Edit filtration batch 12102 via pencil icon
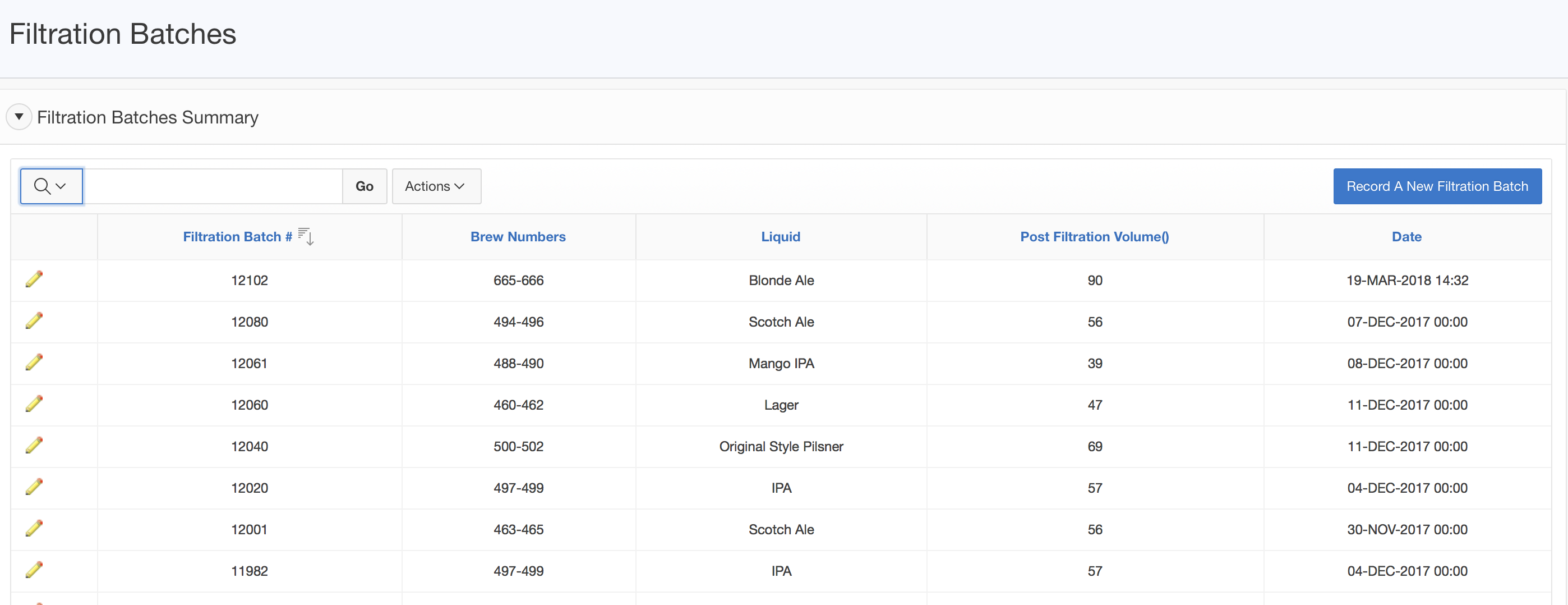Image resolution: width=1568 pixels, height=605 pixels. [34, 279]
